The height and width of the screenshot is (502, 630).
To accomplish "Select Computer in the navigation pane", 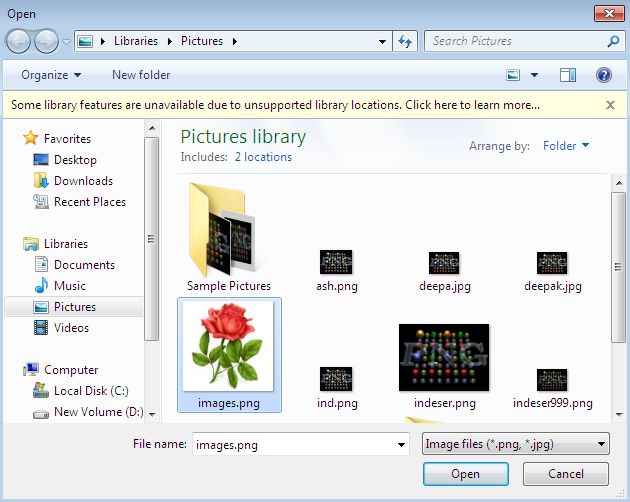I will [61, 370].
